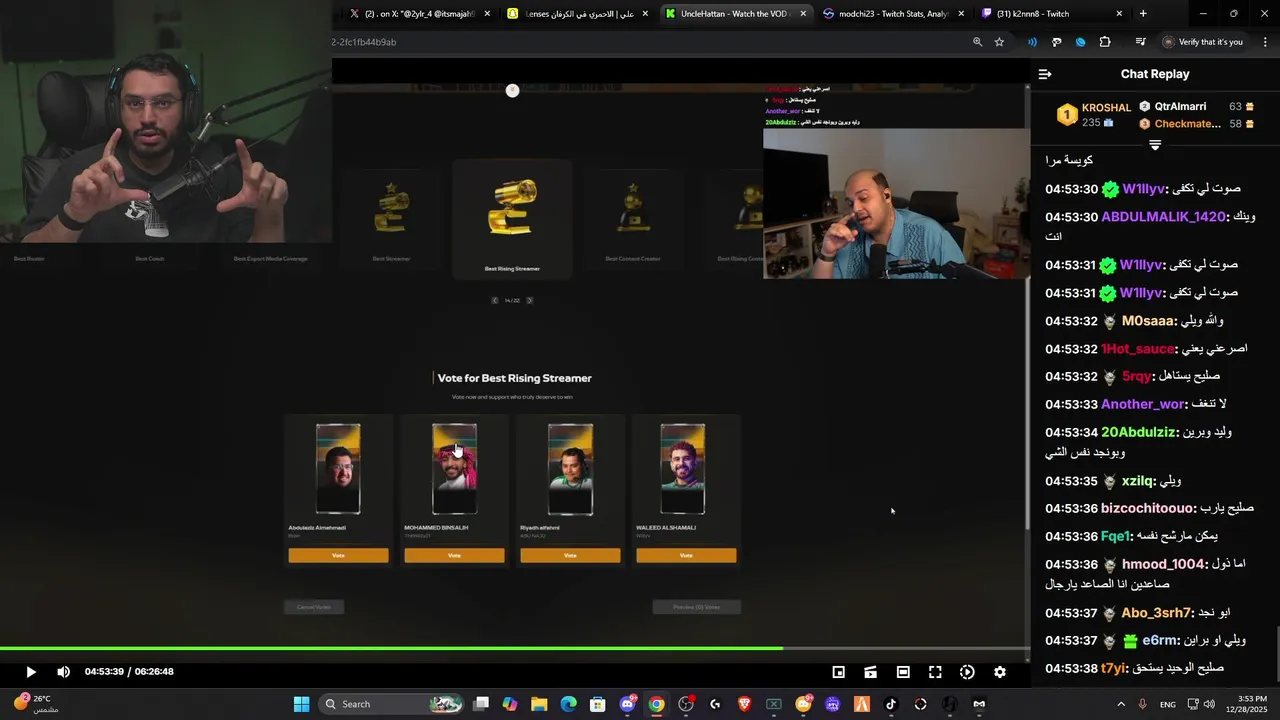Viewport: 1280px width, 720px height.
Task: Click the e6rm username in chat
Action: click(1160, 640)
